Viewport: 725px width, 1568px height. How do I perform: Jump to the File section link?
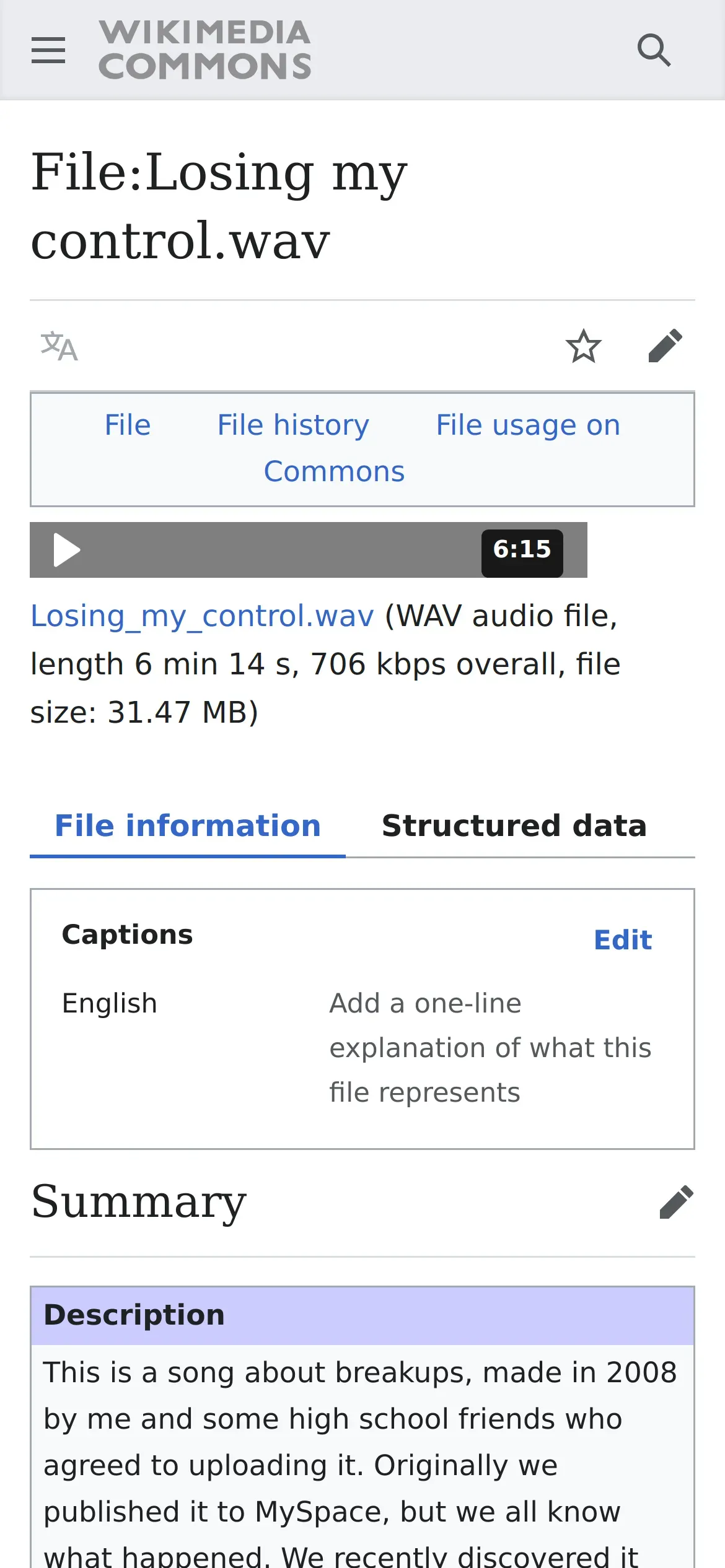tap(128, 425)
